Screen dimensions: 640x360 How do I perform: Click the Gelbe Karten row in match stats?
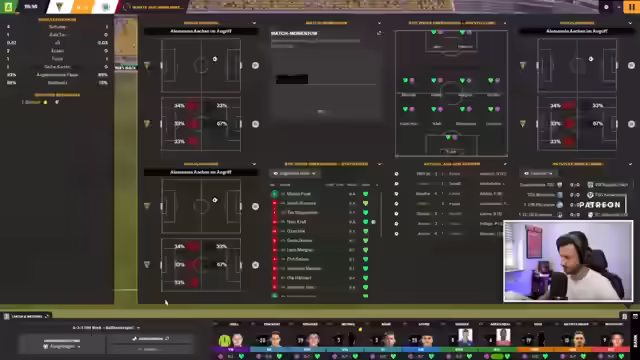tap(57, 67)
